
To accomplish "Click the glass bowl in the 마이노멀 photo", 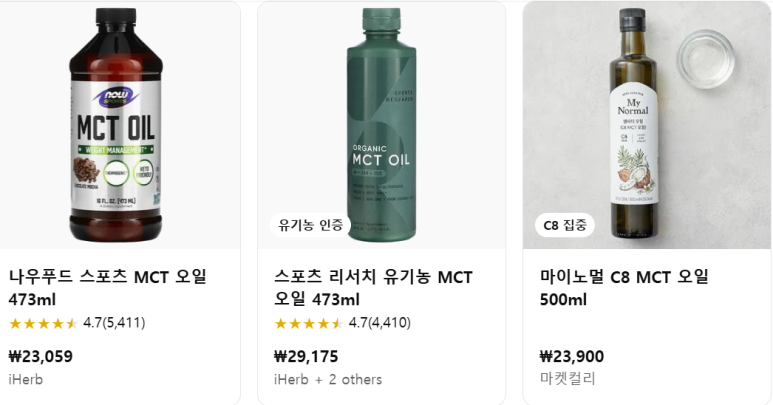I will tap(705, 59).
